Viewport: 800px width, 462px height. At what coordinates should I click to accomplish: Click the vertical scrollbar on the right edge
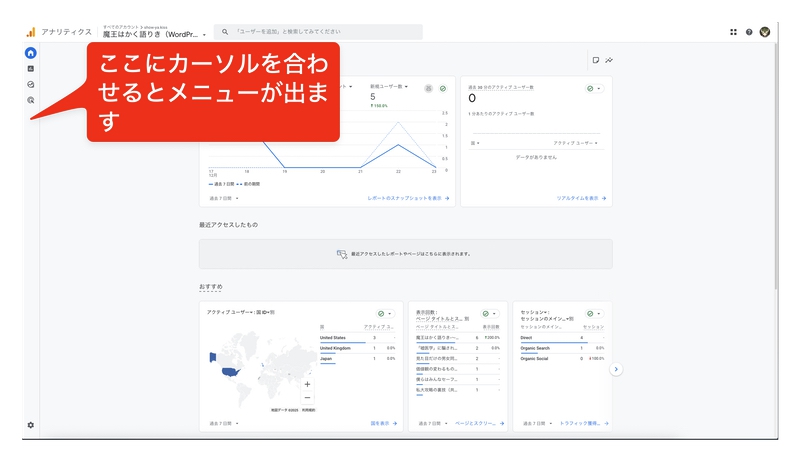(776, 166)
